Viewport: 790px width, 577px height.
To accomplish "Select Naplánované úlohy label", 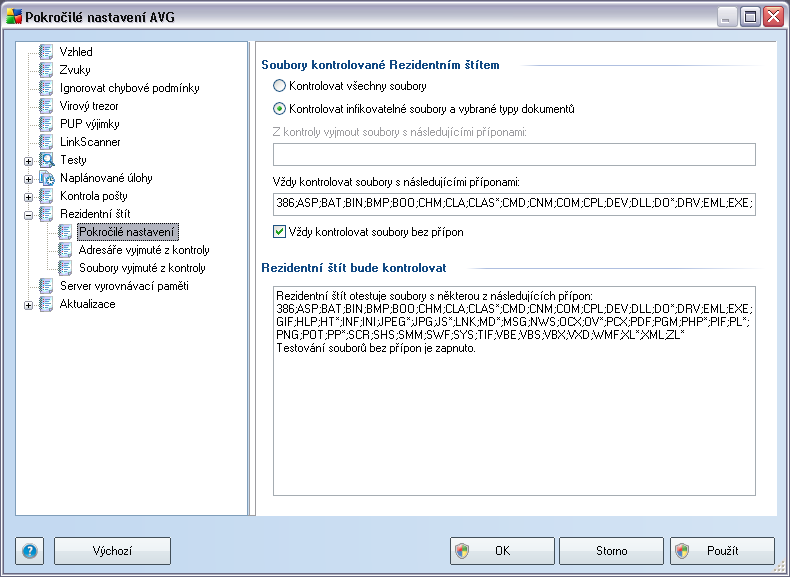I will pos(106,178).
